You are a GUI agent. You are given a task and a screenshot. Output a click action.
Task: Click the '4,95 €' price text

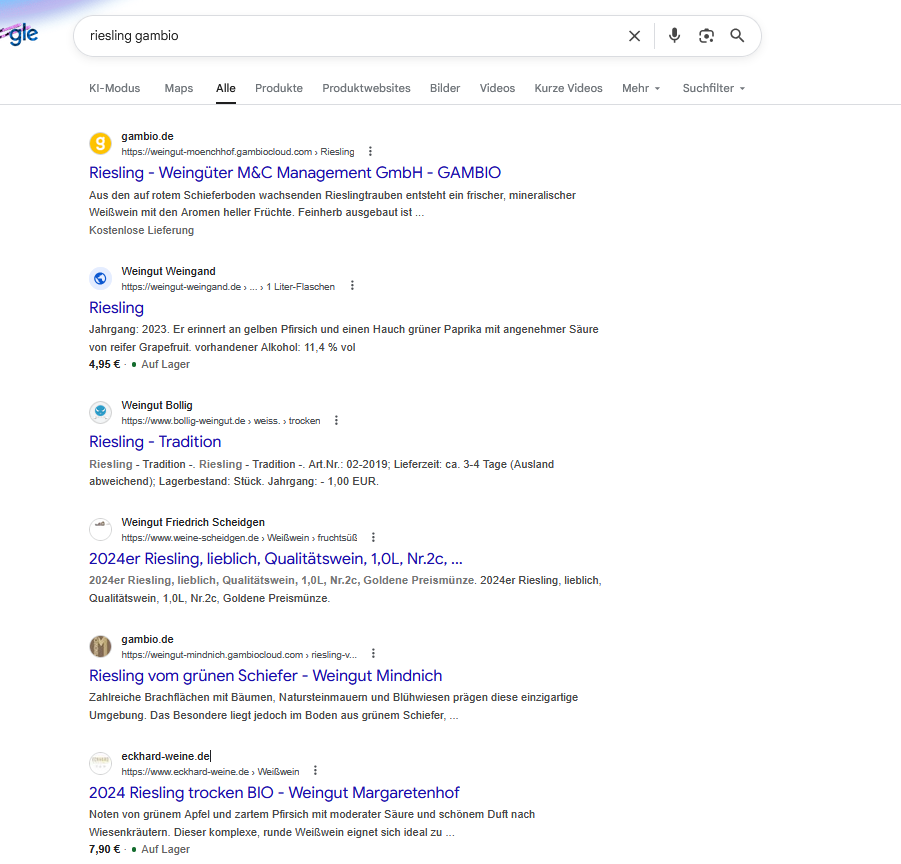coord(105,364)
